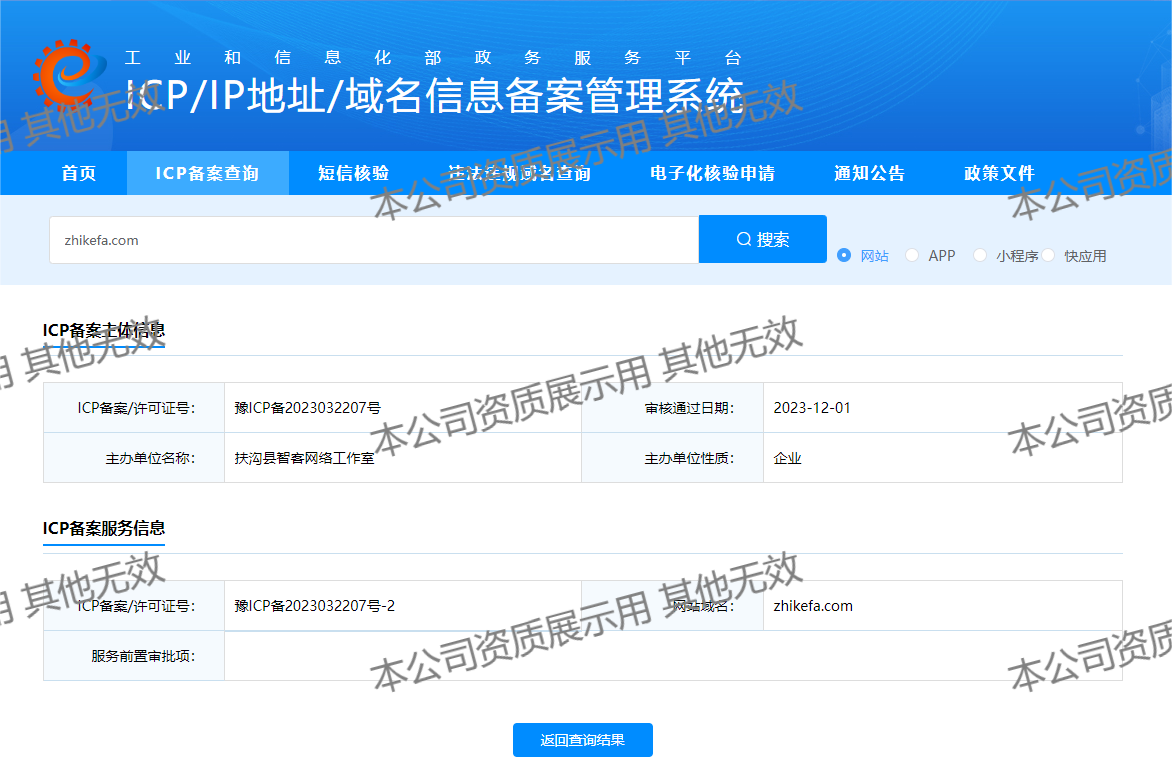The width and height of the screenshot is (1172, 776).
Task: Open the 违法违规网站查询 tab
Action: point(519,173)
